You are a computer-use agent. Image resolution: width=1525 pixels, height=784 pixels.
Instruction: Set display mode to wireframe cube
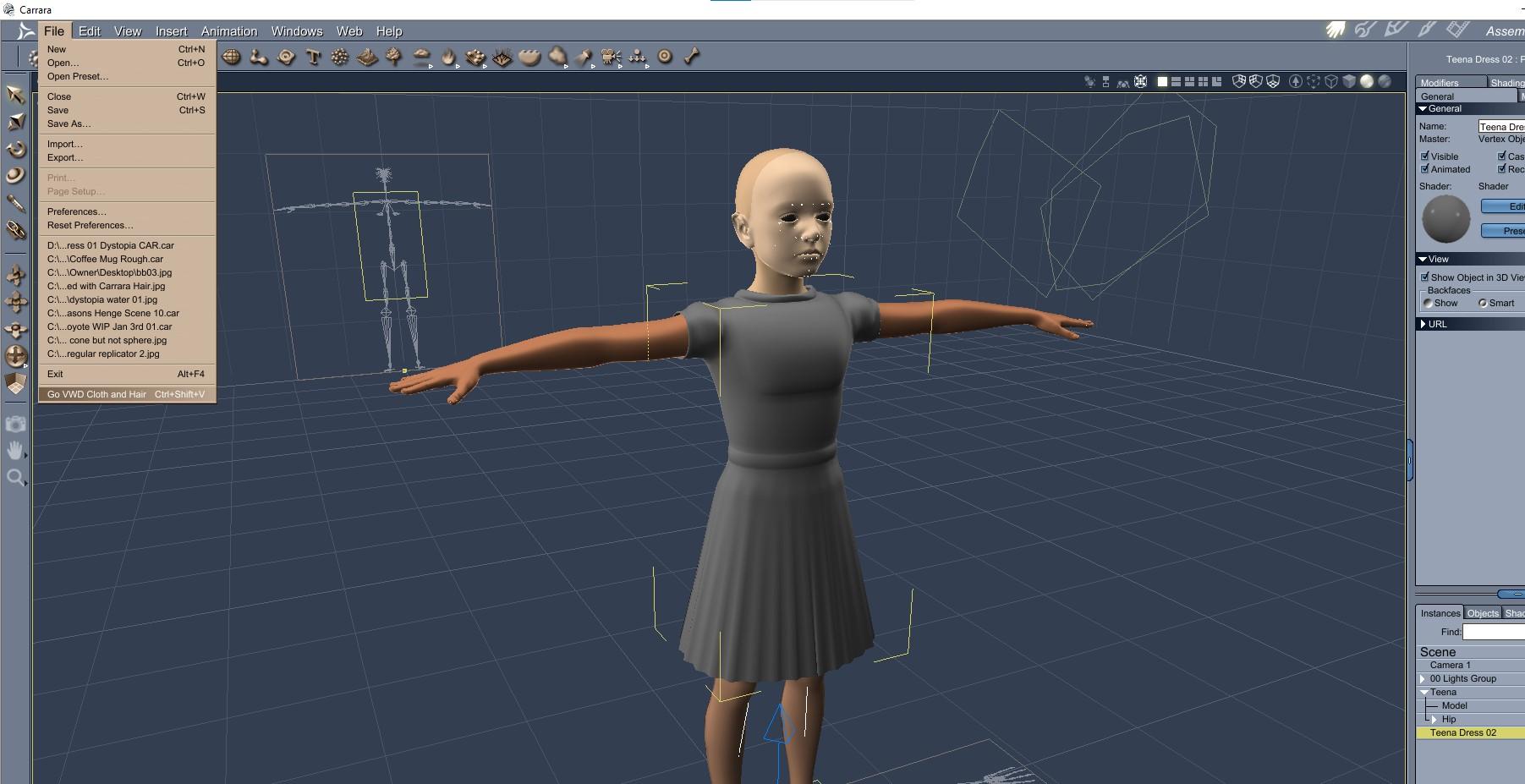(x=1331, y=81)
